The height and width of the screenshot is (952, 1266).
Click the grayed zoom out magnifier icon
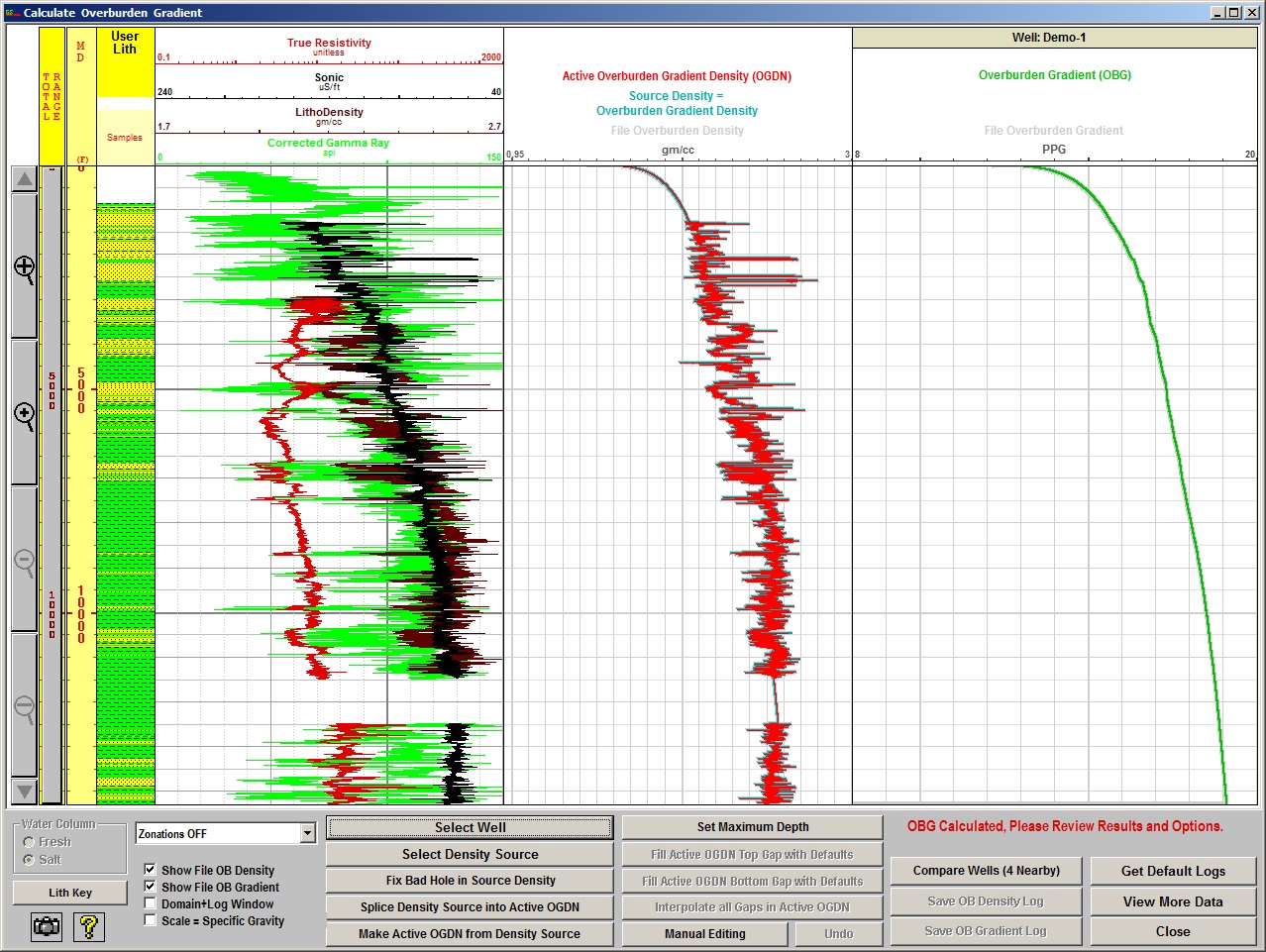click(x=23, y=560)
